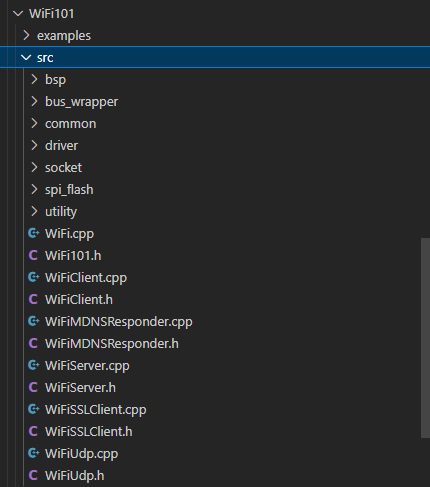430x487 pixels.
Task: Click the explorer vertical scrollbar thumb
Action: (x=425, y=338)
